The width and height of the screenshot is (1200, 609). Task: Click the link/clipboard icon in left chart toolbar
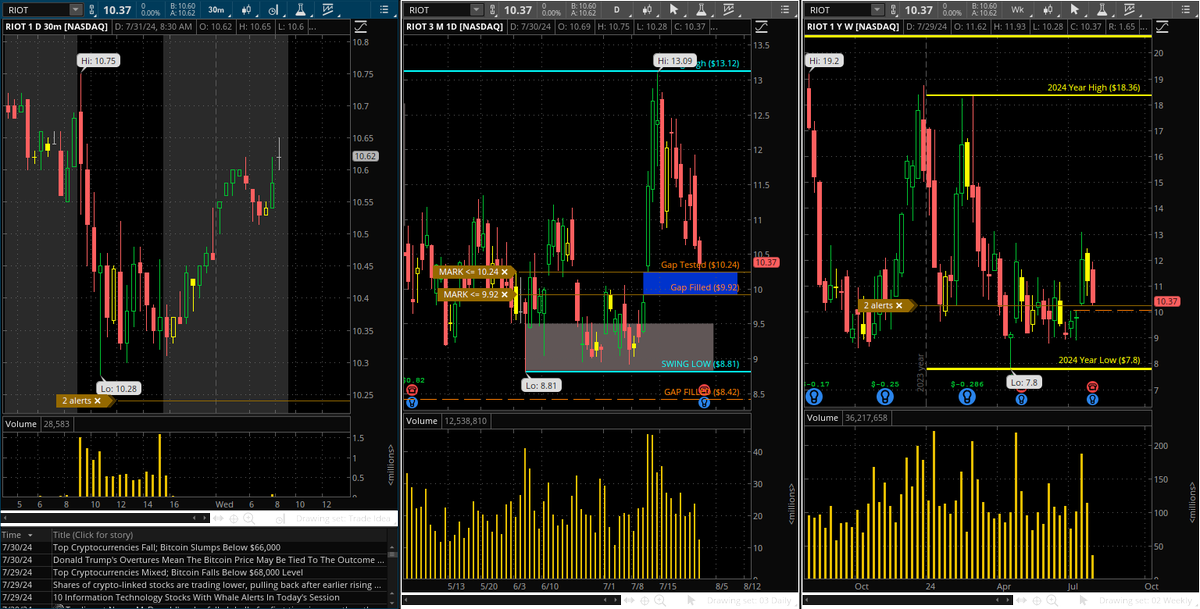[92, 10]
